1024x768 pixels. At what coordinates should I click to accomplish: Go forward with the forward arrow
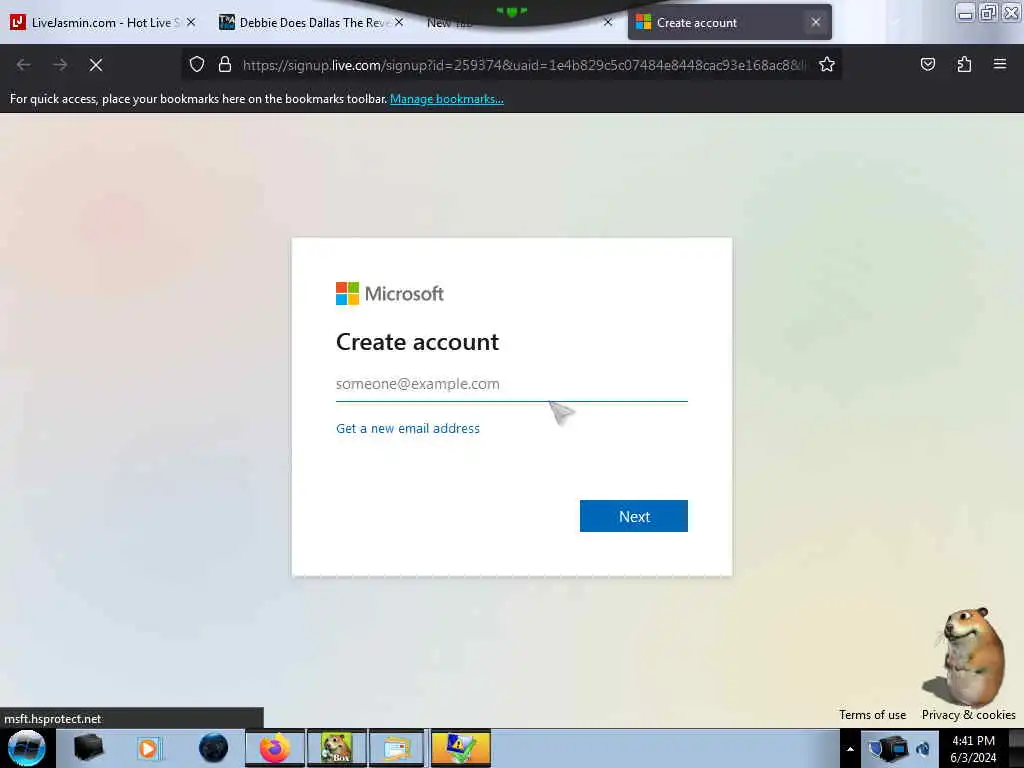(60, 65)
